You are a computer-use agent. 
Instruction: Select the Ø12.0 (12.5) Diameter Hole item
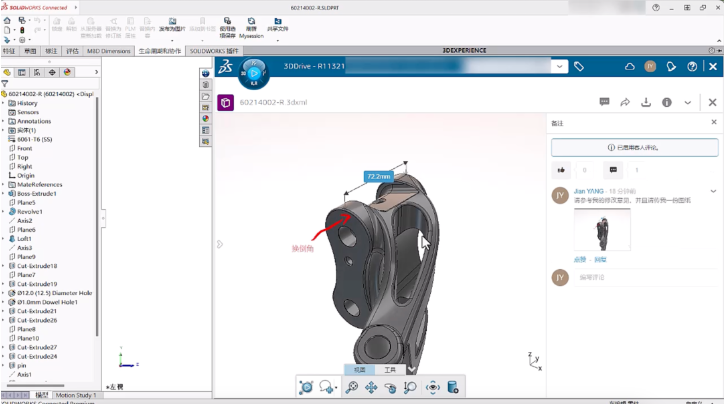[x=55, y=293]
